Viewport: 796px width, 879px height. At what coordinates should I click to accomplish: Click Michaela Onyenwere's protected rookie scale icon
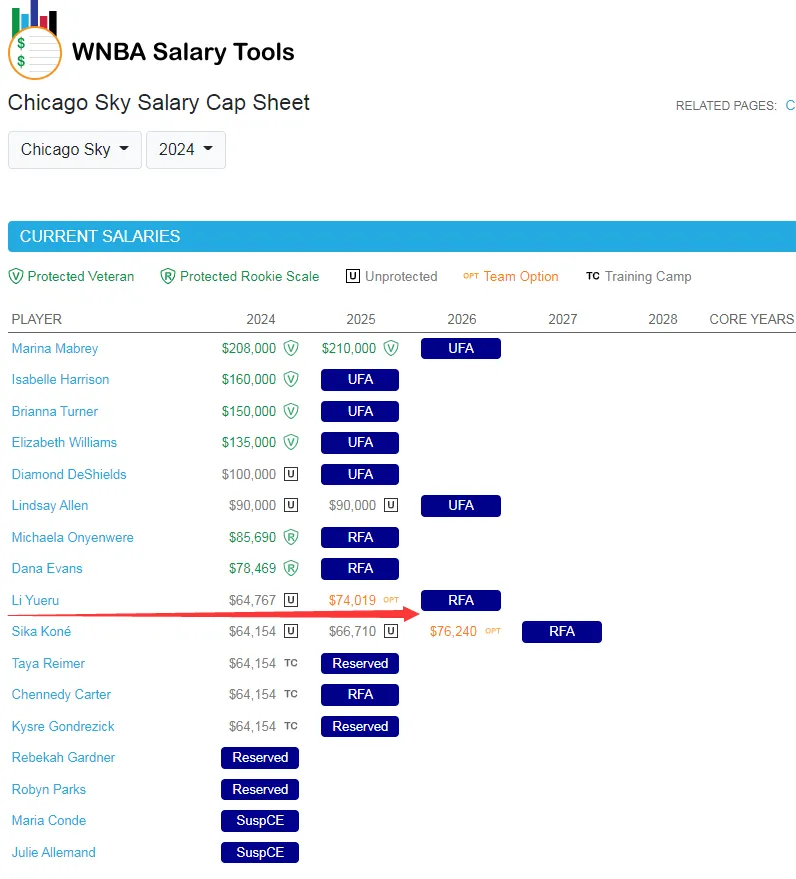click(x=290, y=537)
